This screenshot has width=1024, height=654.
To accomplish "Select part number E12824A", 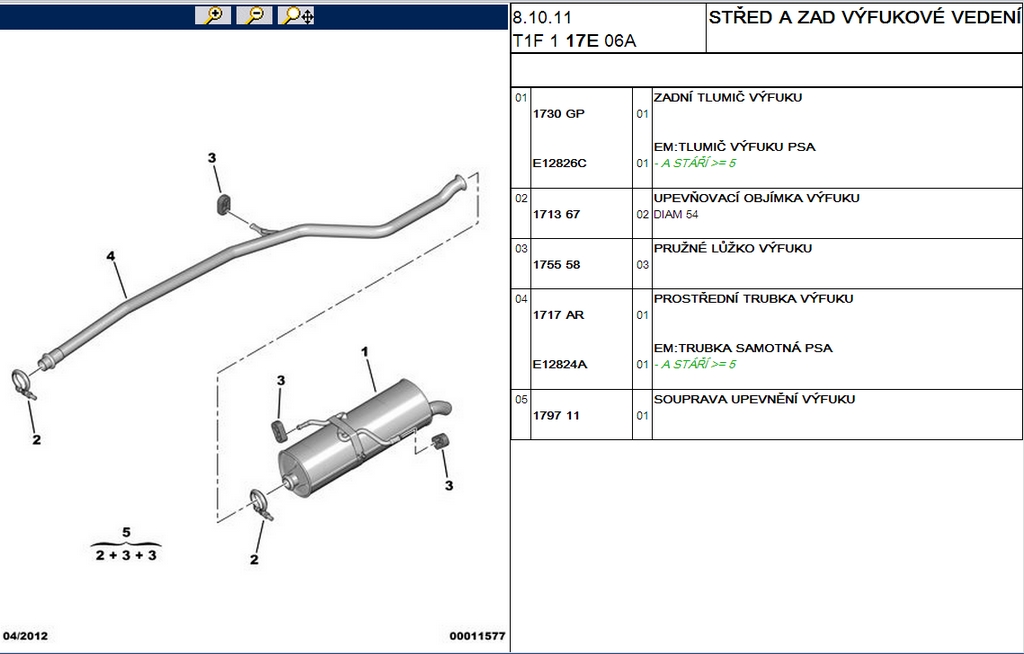I will click(560, 365).
